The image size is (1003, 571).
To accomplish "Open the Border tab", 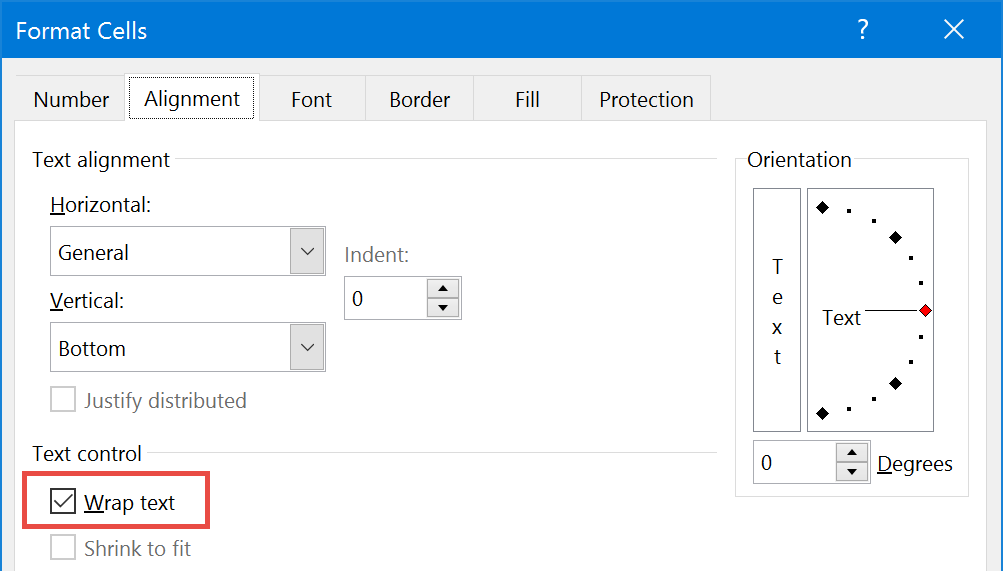I will tap(420, 99).
